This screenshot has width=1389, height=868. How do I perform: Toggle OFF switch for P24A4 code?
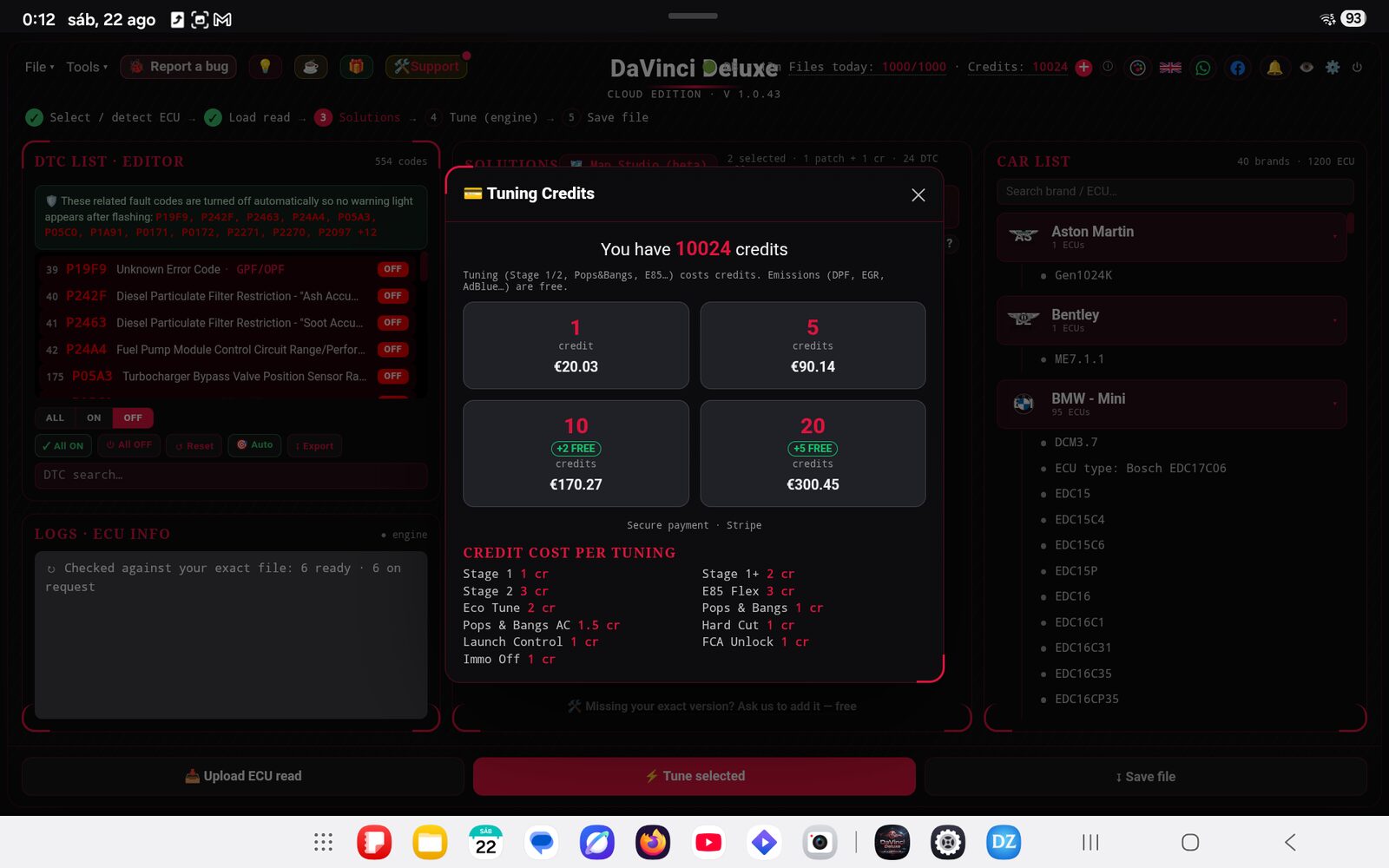[x=392, y=350]
